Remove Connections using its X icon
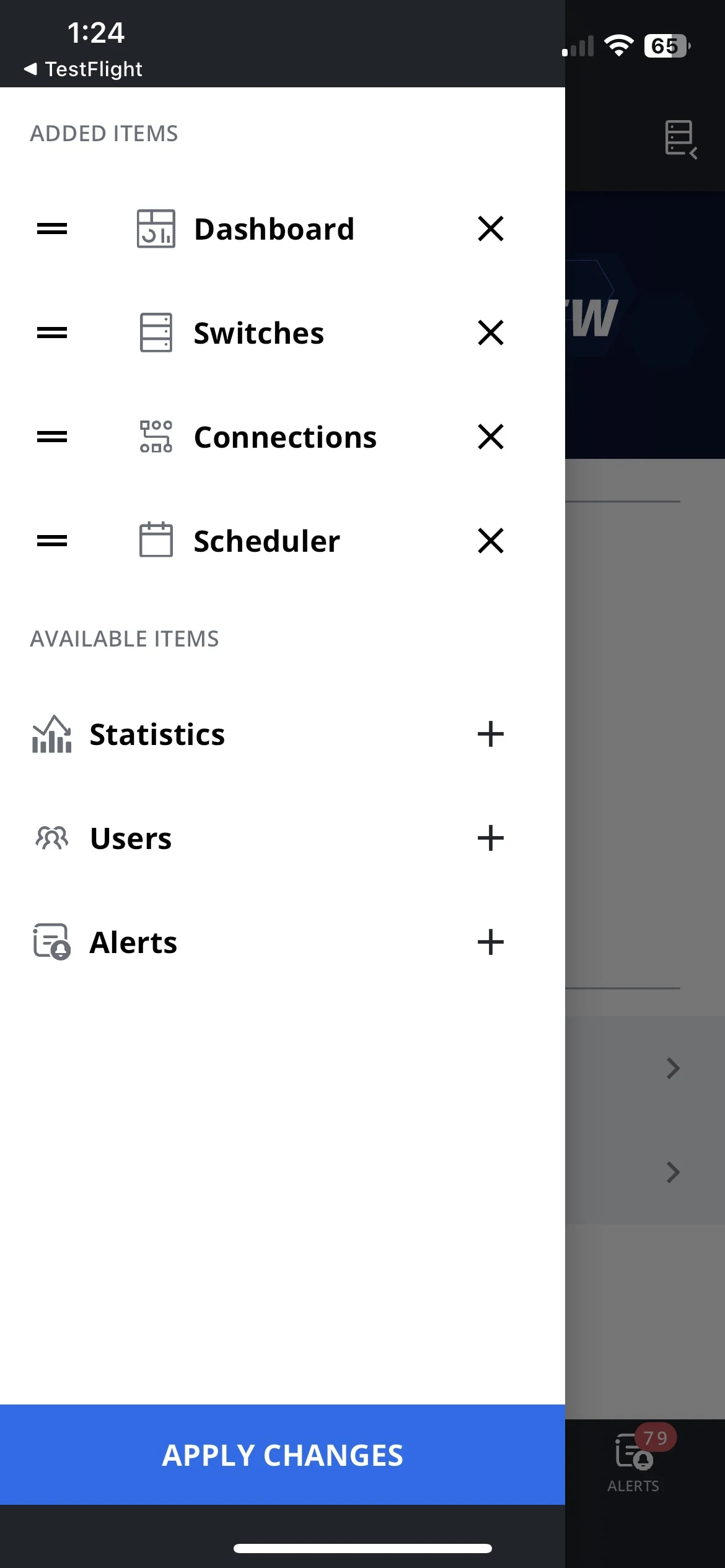This screenshot has height=1568, width=725. click(491, 437)
